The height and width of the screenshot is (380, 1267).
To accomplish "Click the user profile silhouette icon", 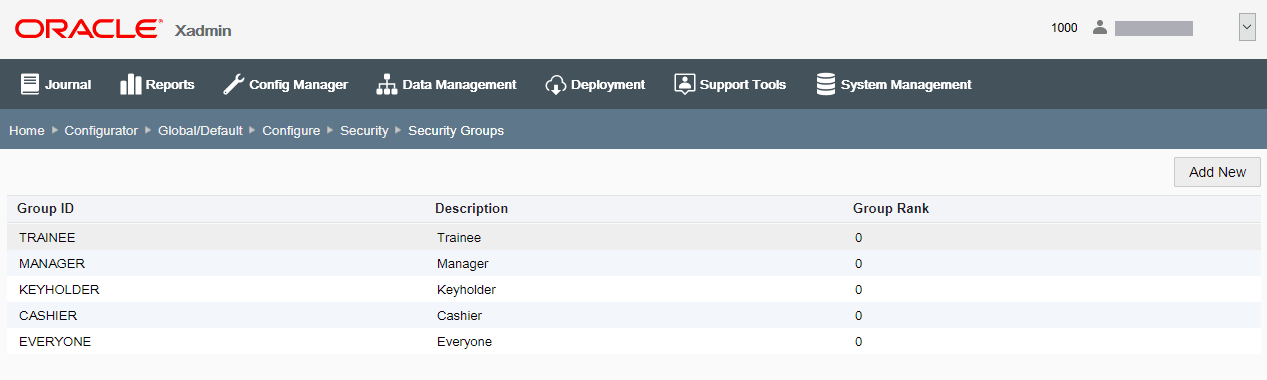I will [1100, 28].
